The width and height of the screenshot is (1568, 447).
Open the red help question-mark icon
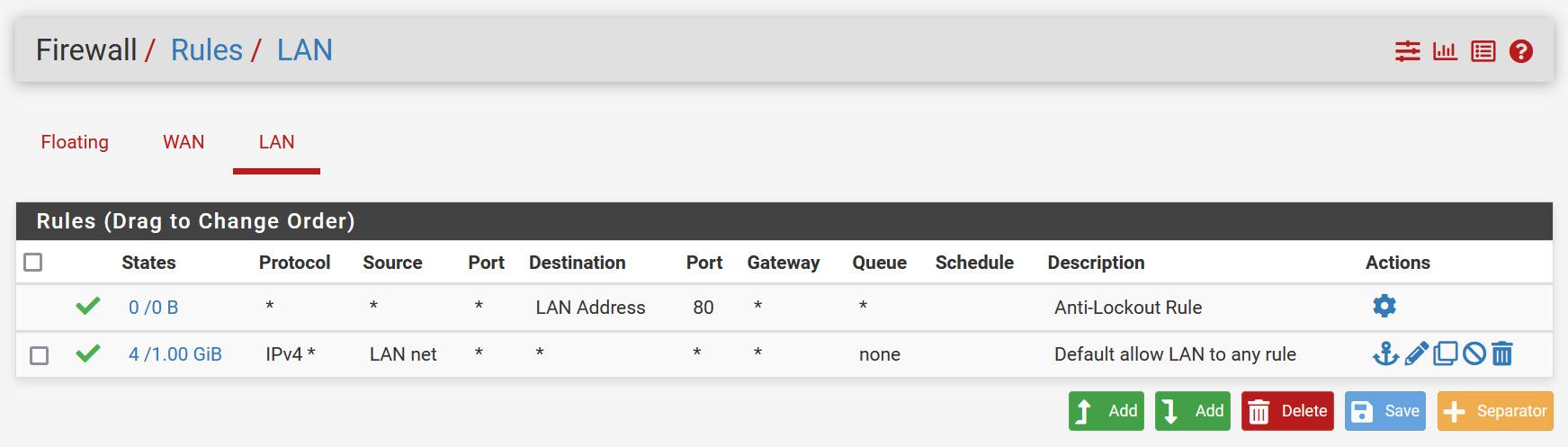point(1520,51)
